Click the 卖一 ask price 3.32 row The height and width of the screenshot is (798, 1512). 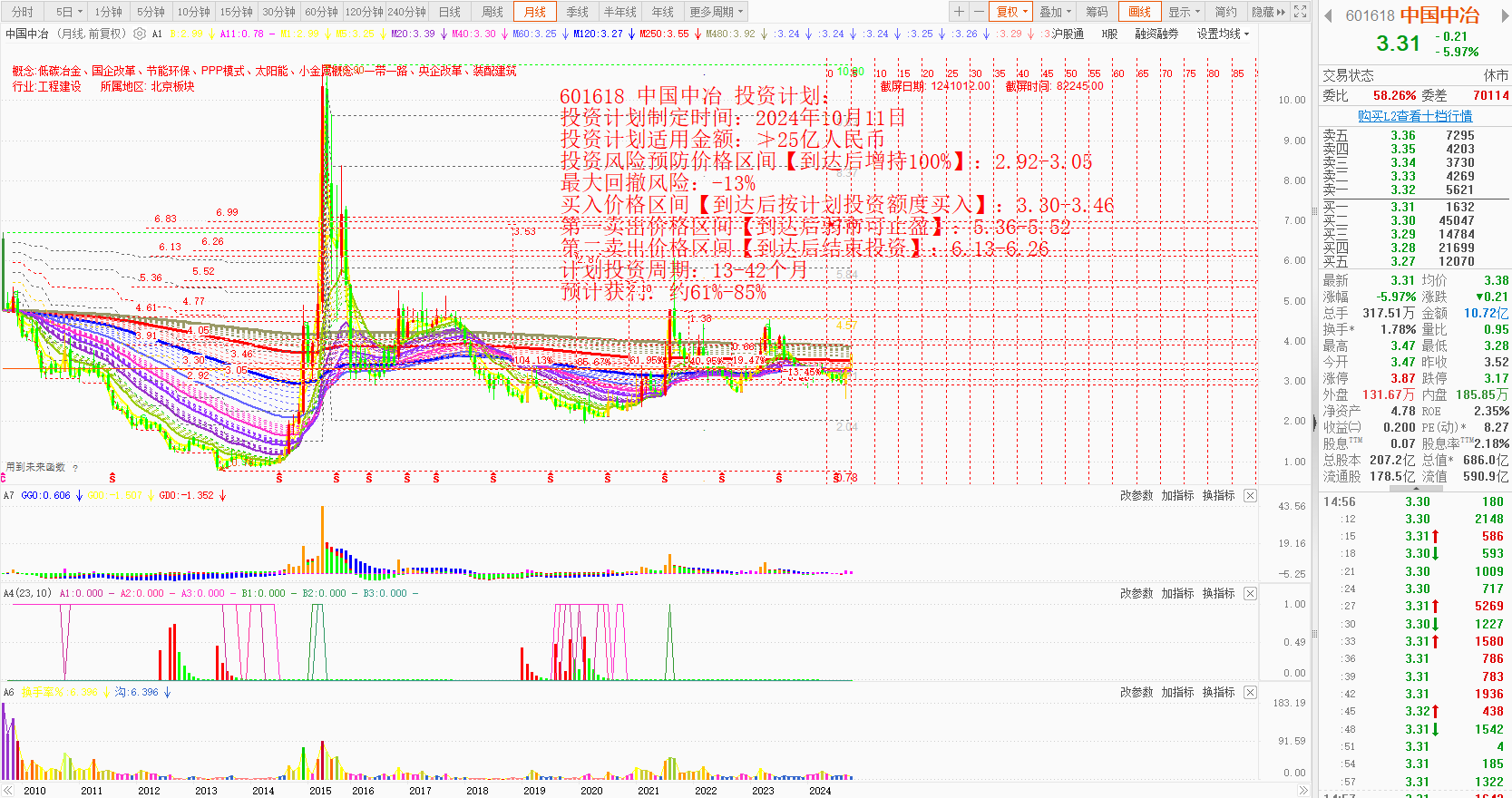[x=1415, y=190]
